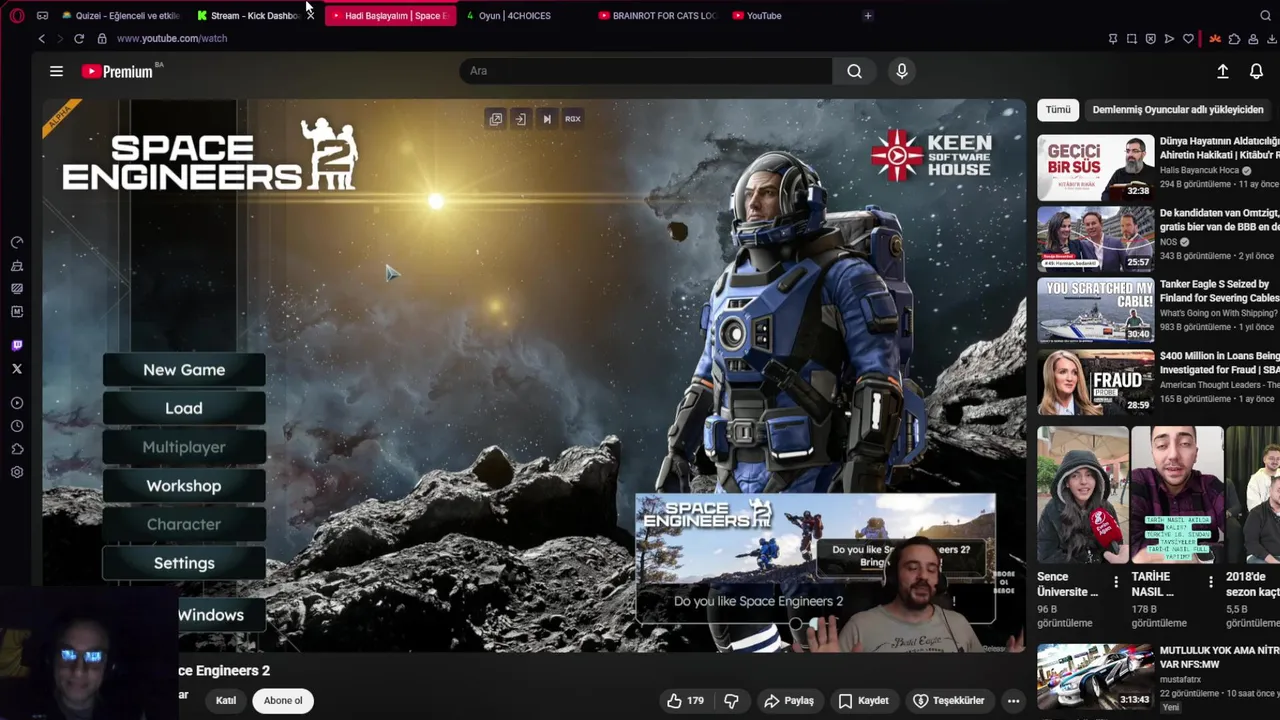Open GEÇİCİ BİR SÜS video thumbnail

coord(1095,168)
